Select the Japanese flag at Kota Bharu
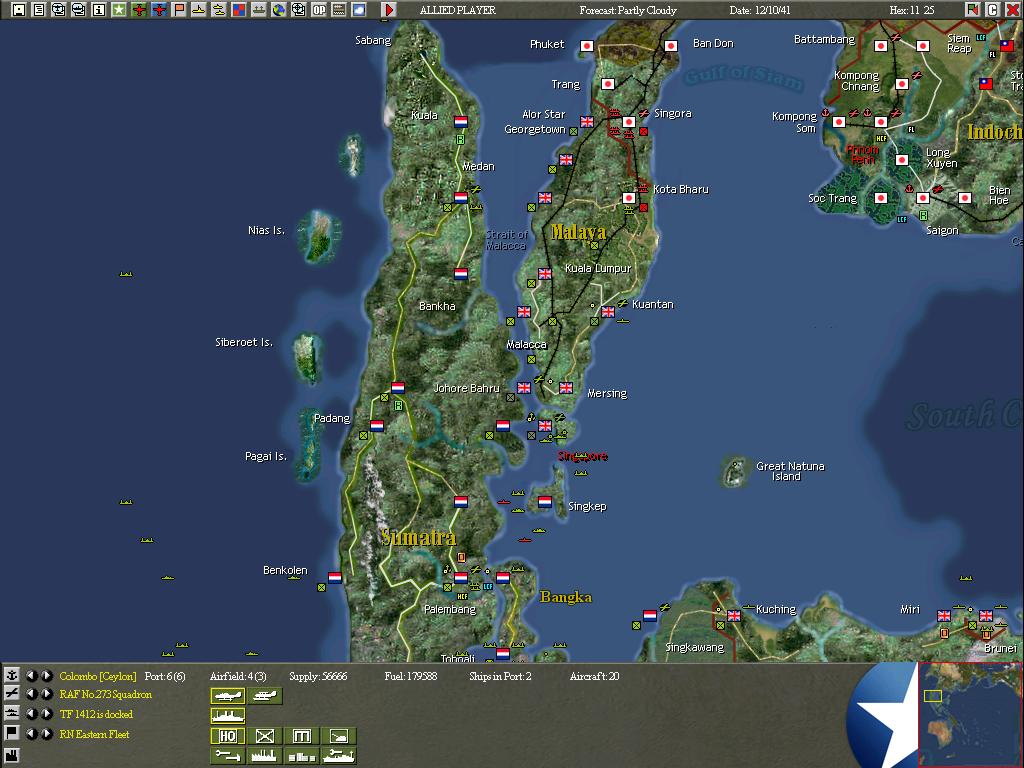 [x=628, y=198]
